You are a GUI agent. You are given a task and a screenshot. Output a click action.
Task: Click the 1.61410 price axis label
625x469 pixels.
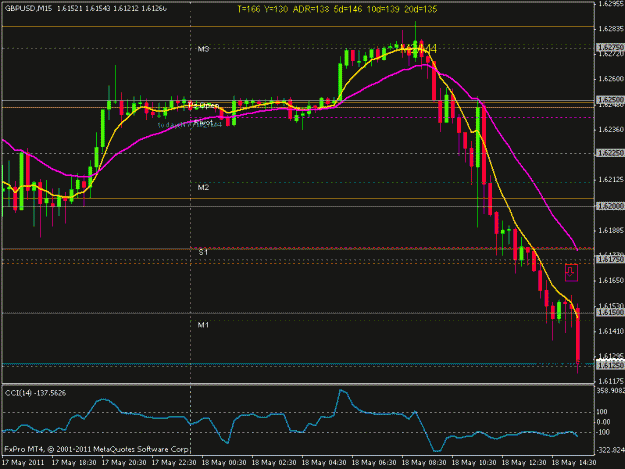click(610, 331)
